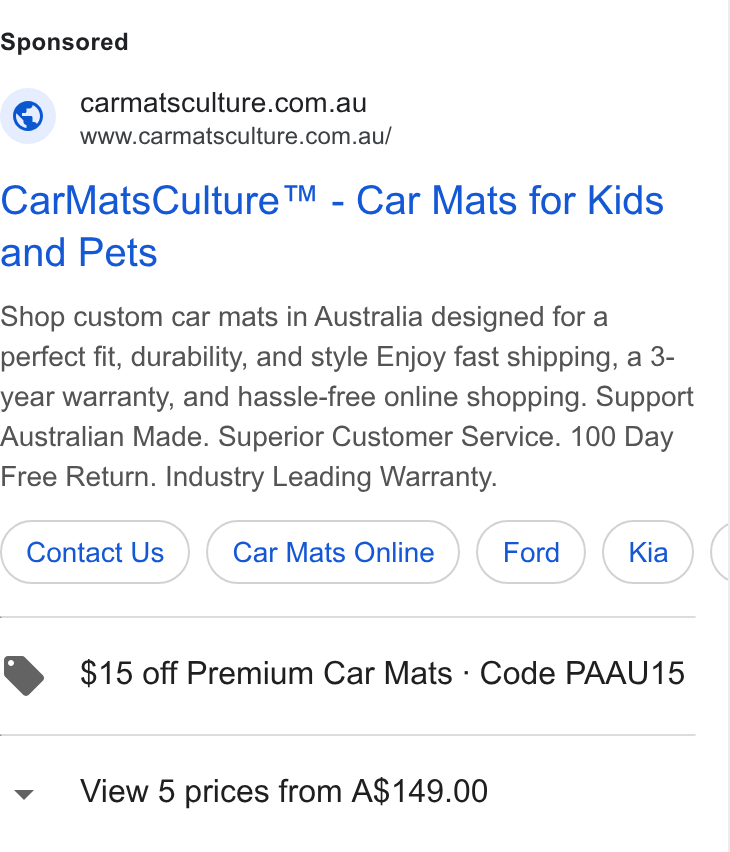Viewport: 730px width, 852px height.
Task: Choose the 'Ford' sitelink chip
Action: 531,553
